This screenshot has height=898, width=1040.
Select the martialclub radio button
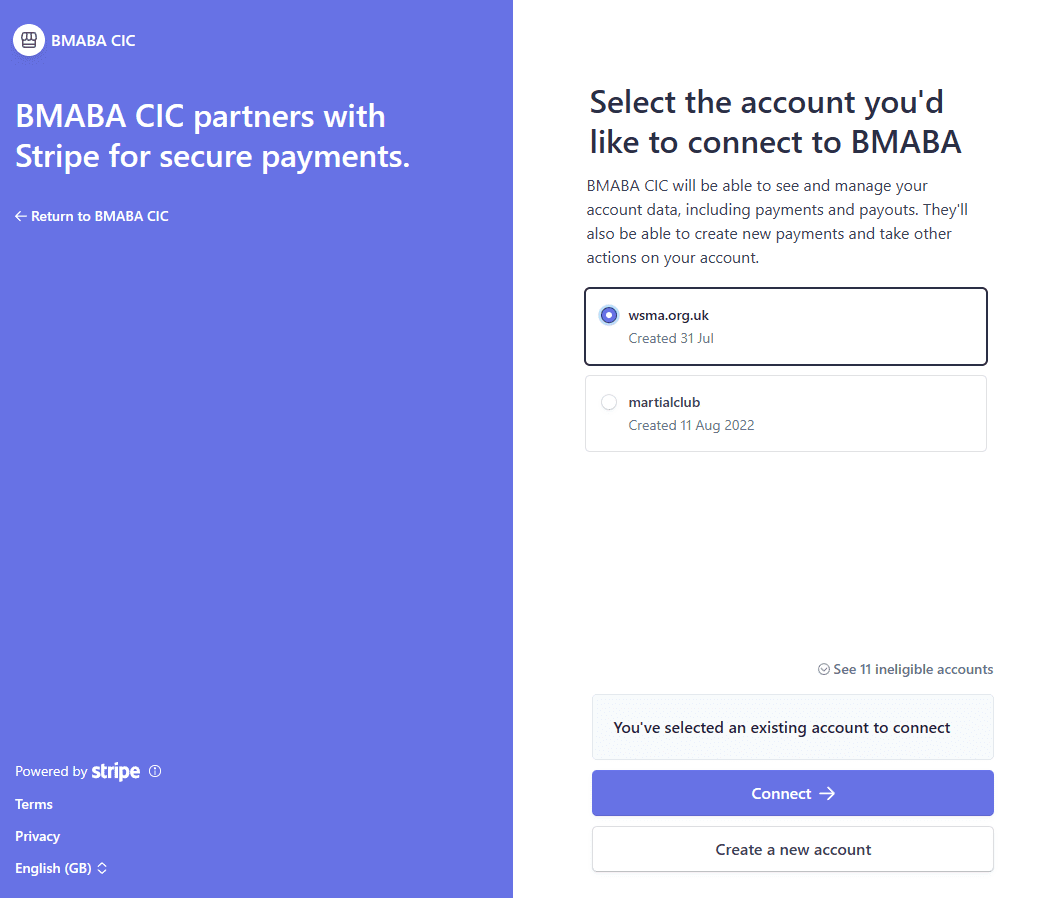point(609,402)
